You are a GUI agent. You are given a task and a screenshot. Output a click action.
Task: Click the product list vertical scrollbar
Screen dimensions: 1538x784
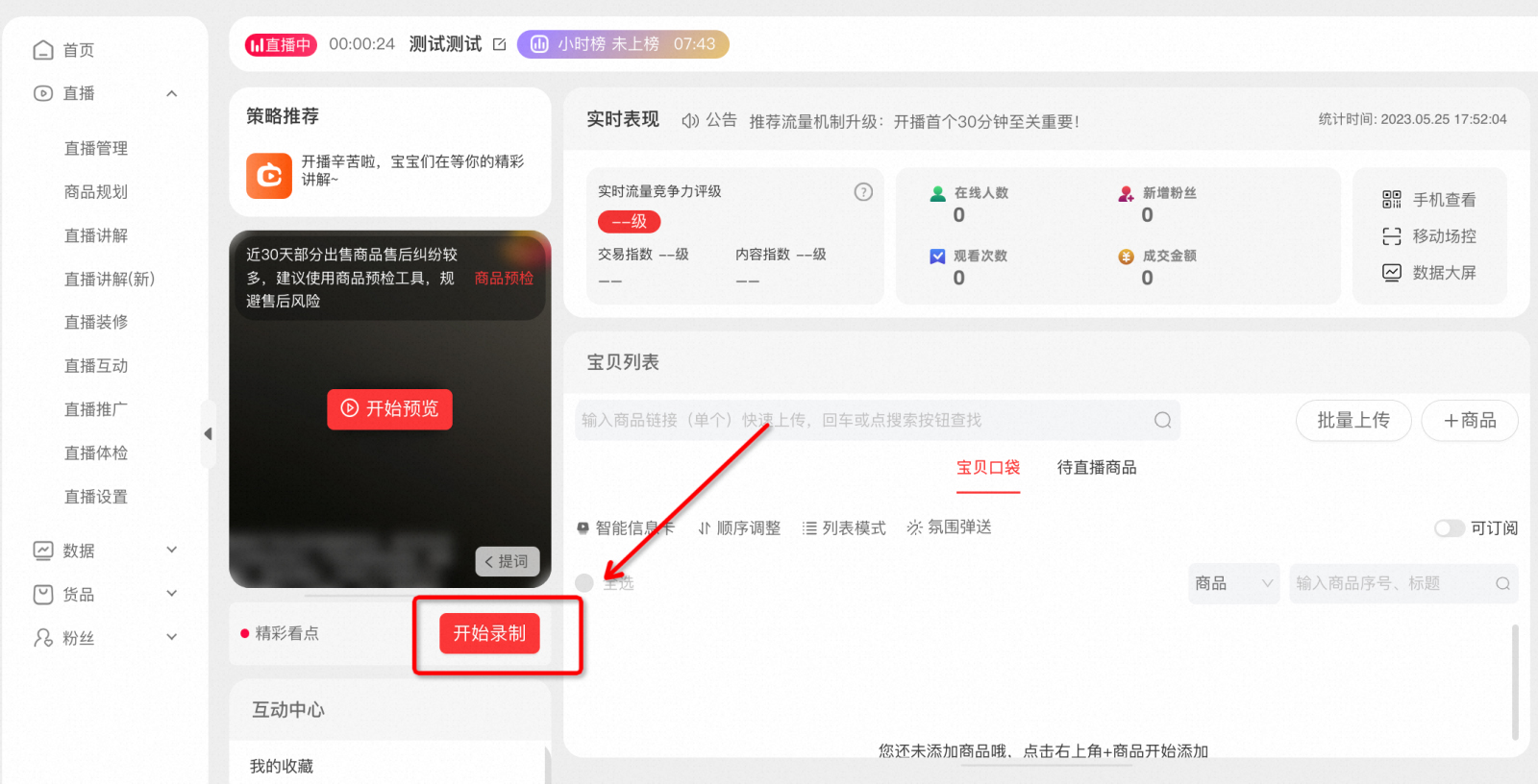click(1515, 682)
